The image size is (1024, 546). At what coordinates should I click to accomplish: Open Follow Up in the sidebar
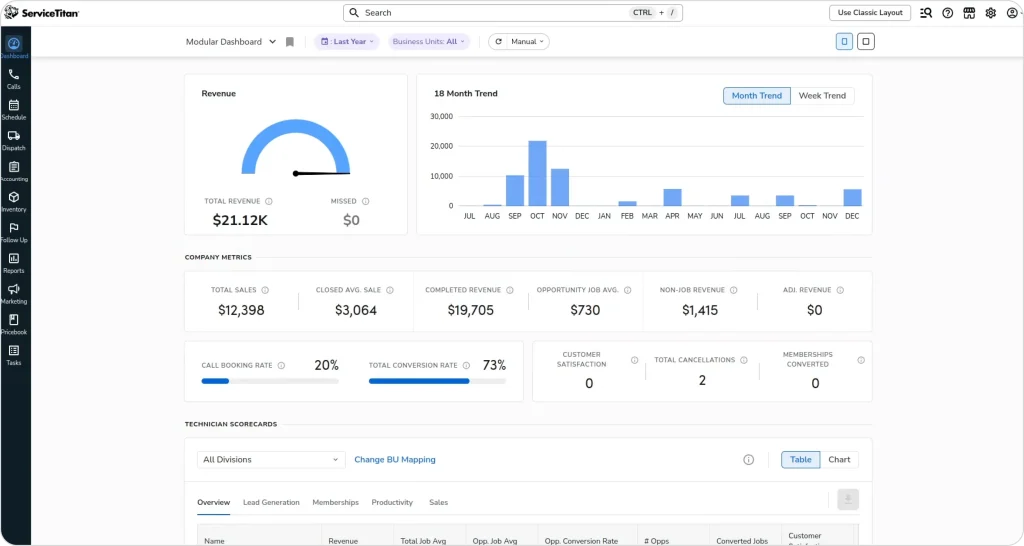tap(14, 233)
